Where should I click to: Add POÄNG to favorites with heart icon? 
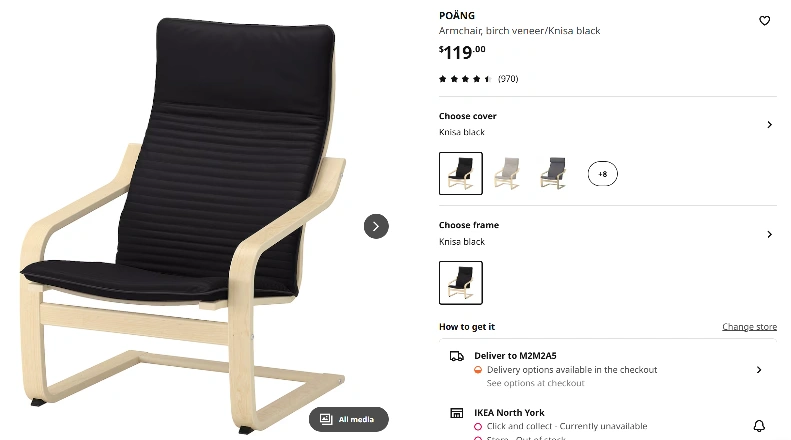tap(764, 21)
